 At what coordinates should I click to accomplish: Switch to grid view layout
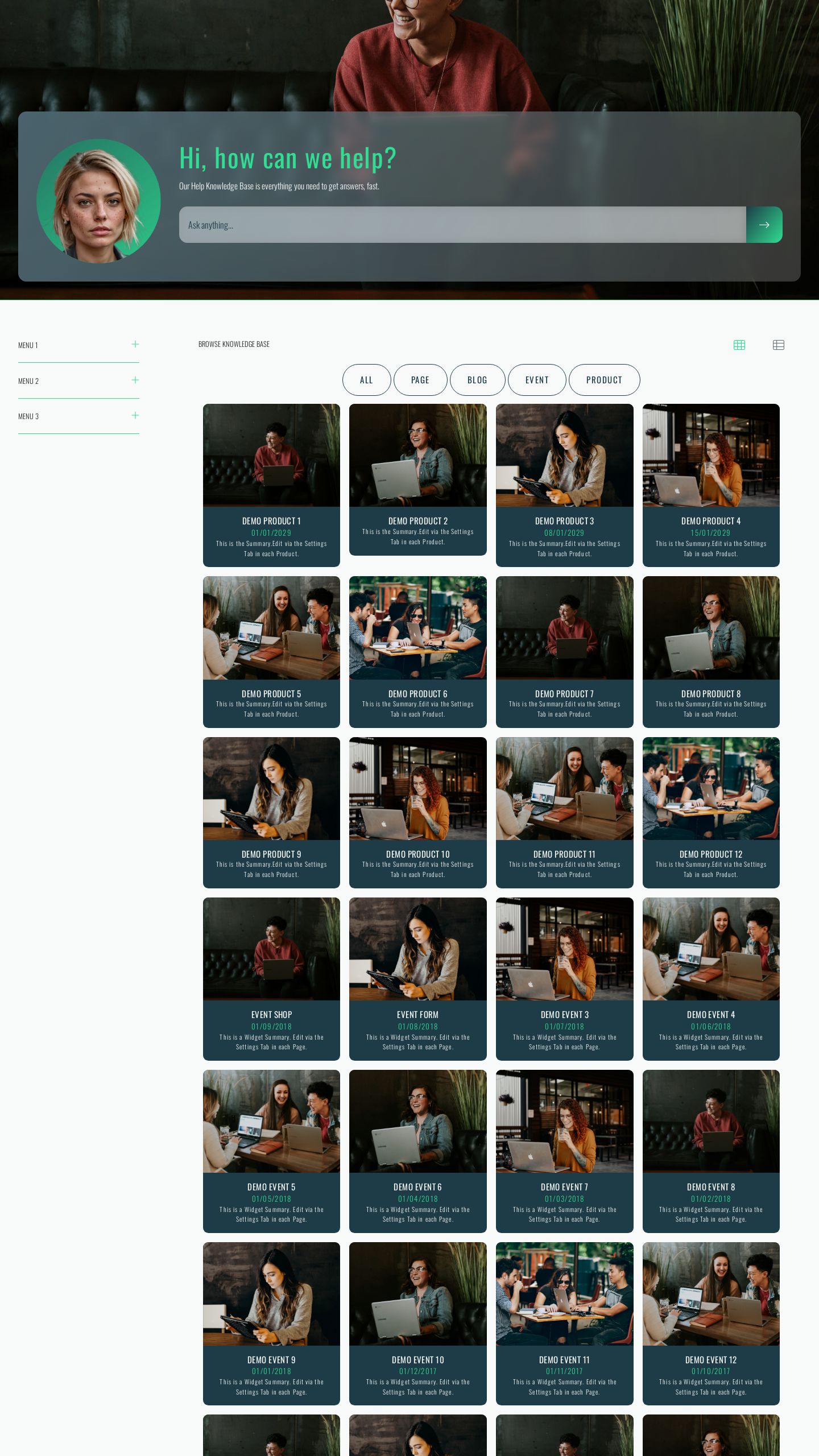(739, 345)
